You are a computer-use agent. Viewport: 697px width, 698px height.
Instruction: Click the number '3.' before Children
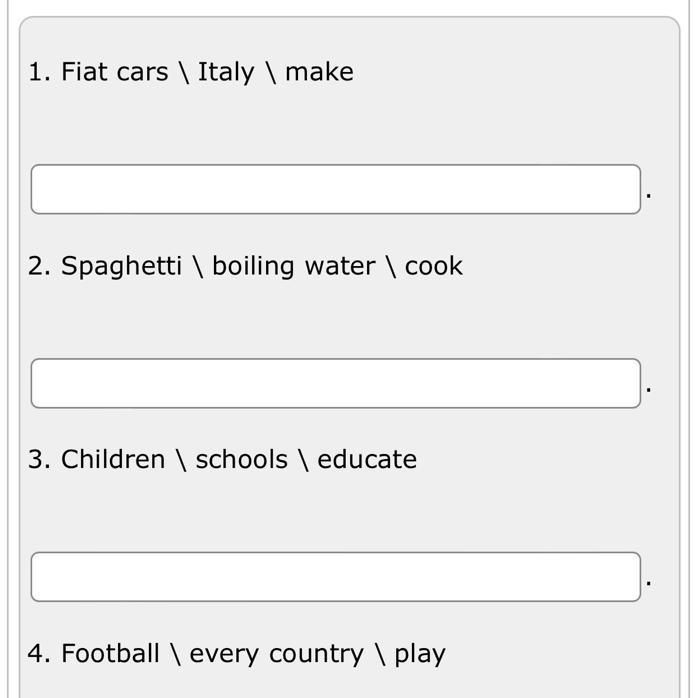(39, 460)
